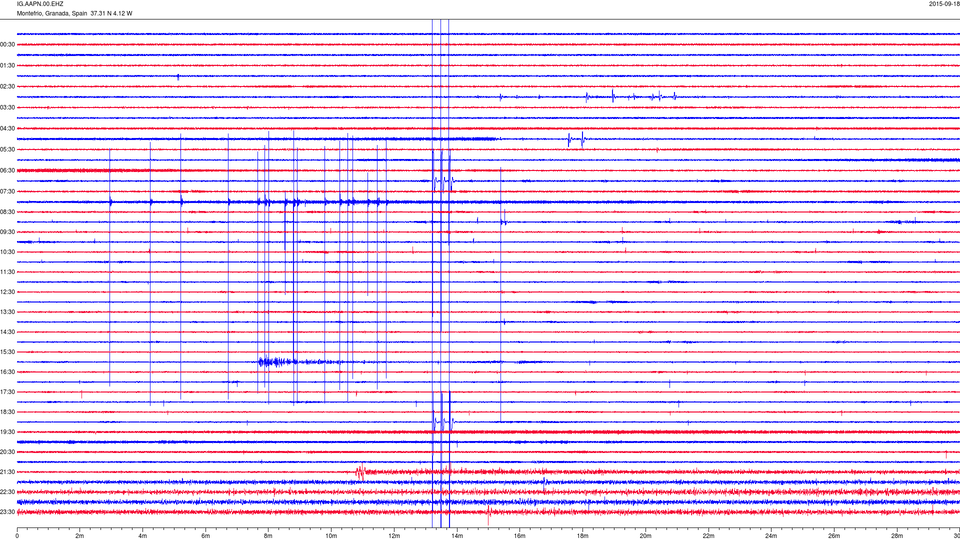Choose the 07:30 row label
The width and height of the screenshot is (960, 540).
point(7,191)
